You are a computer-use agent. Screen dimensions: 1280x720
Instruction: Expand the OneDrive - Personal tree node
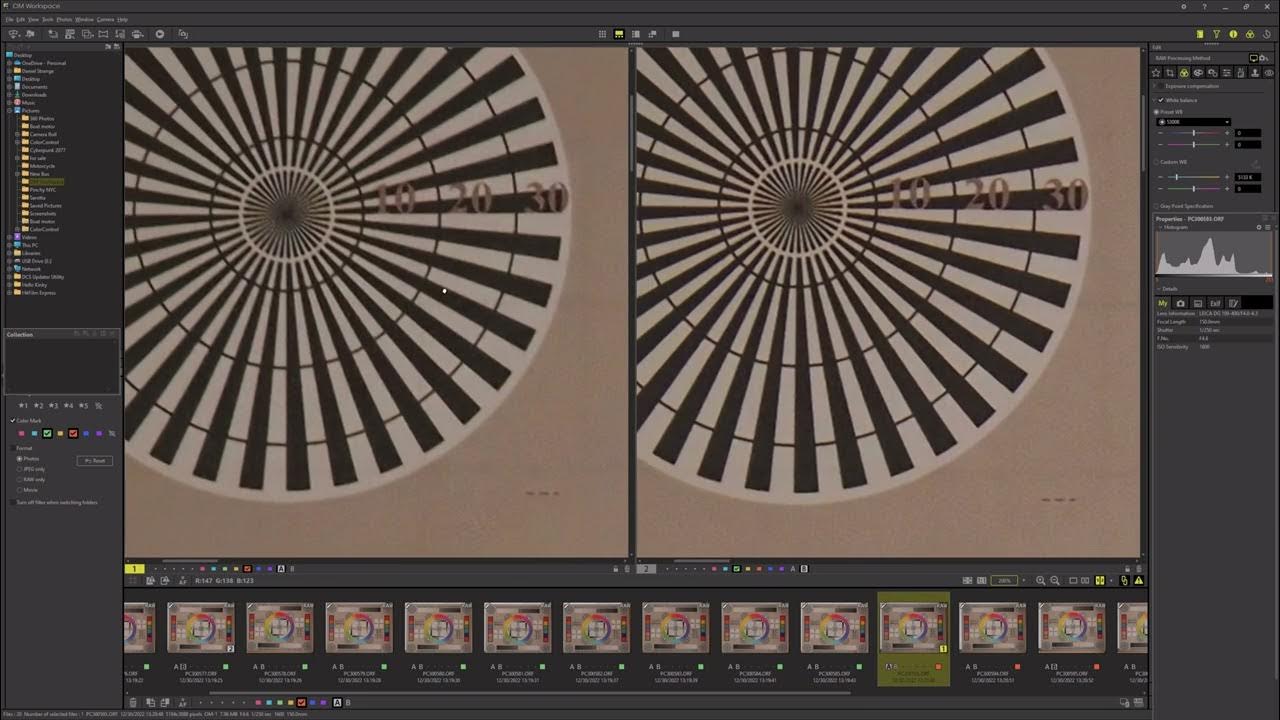click(9, 63)
